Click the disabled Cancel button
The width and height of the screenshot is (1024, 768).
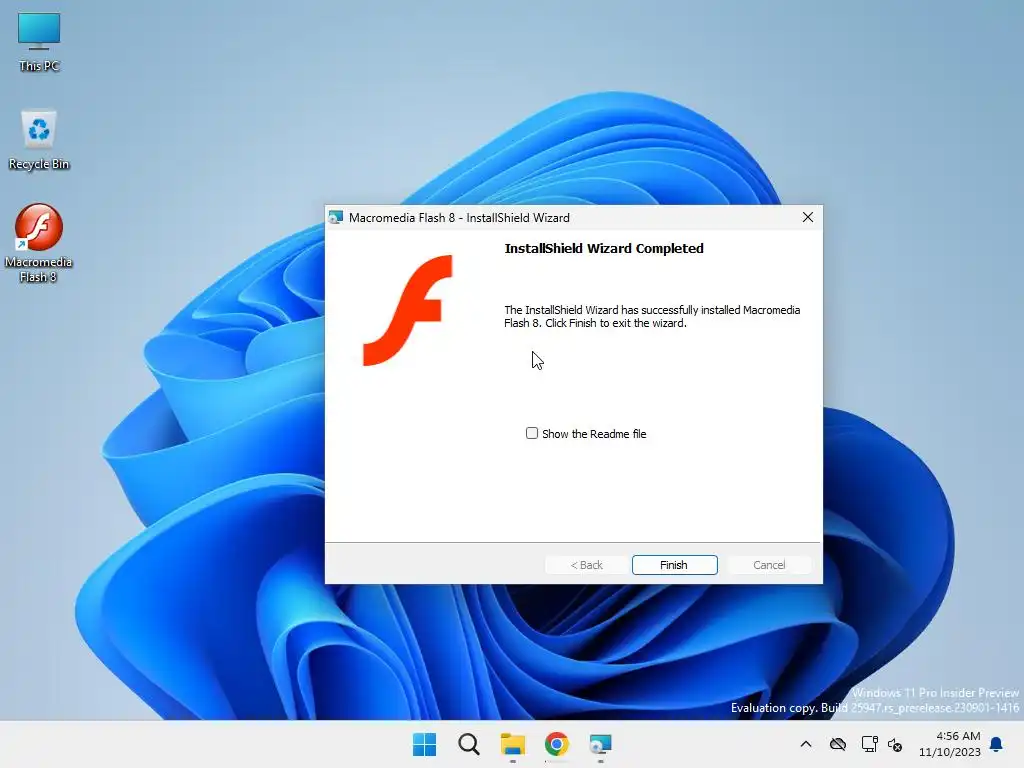tap(769, 565)
